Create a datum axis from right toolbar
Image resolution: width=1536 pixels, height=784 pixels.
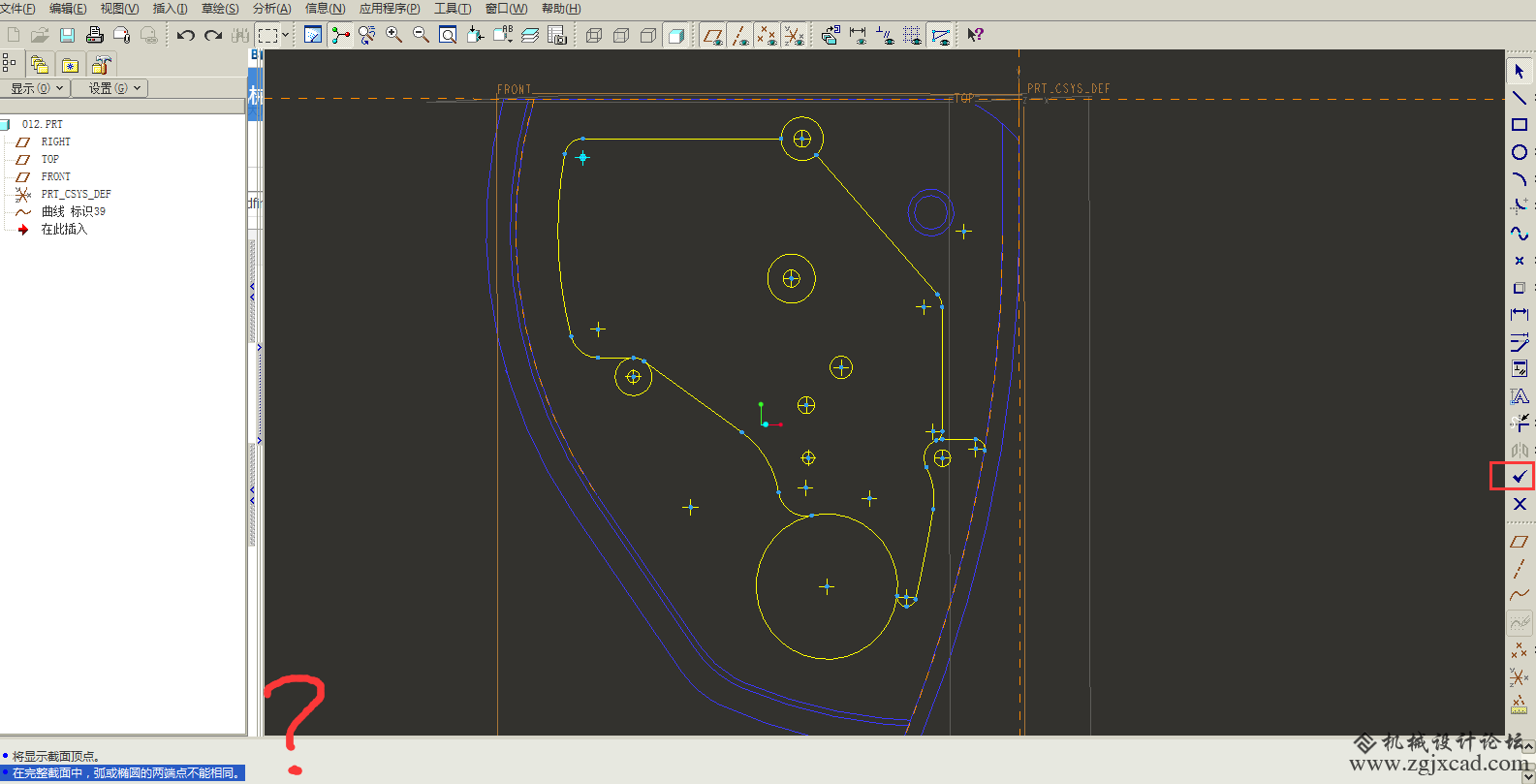tap(1519, 569)
